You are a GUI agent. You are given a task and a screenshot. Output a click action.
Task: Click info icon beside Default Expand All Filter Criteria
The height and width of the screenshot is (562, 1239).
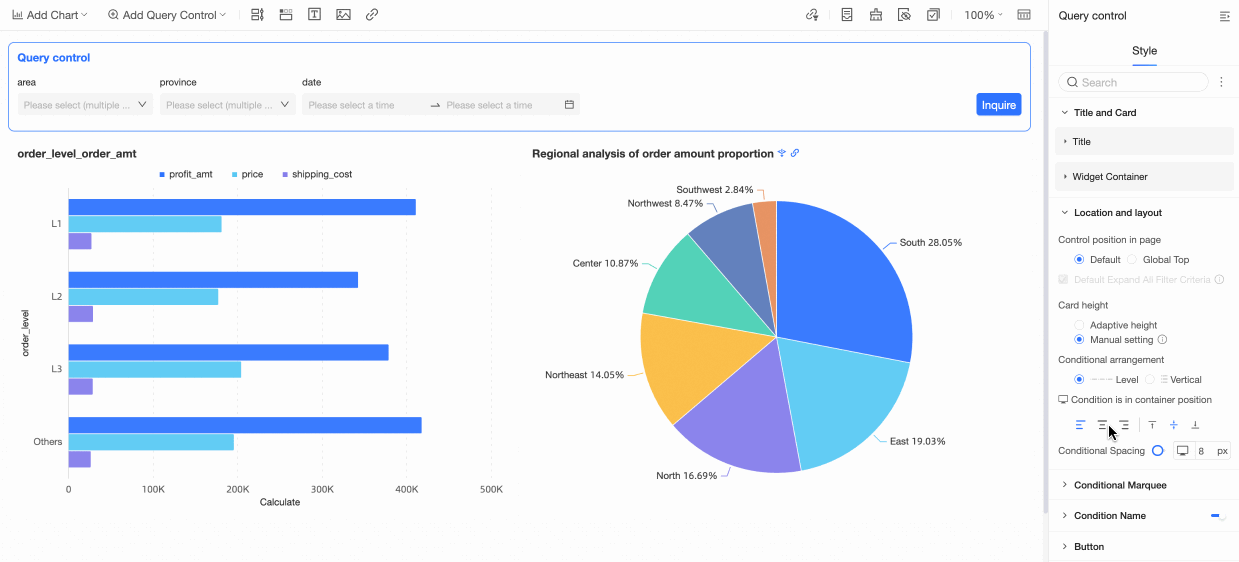(x=1219, y=279)
